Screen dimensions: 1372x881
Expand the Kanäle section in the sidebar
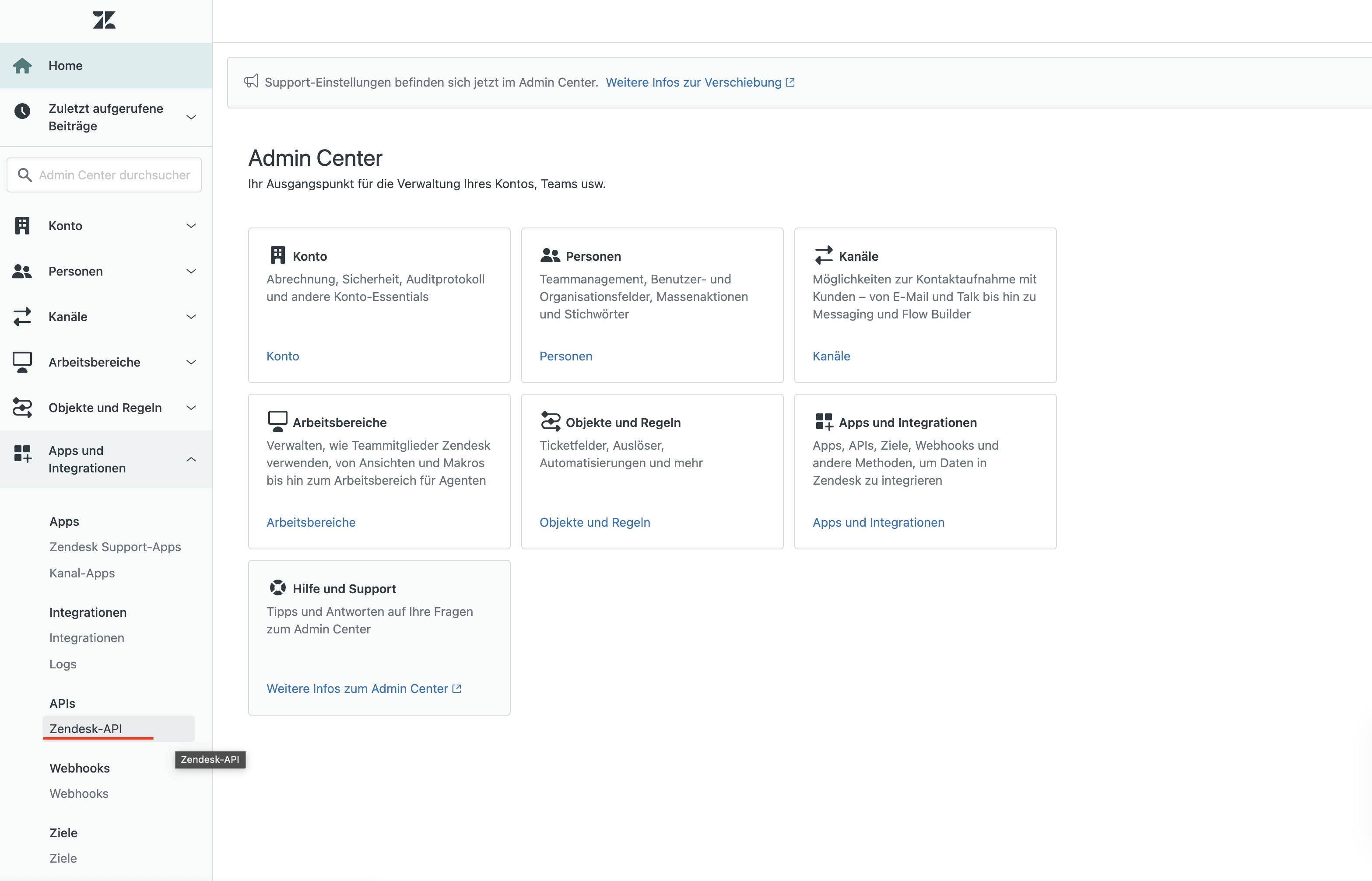point(191,316)
